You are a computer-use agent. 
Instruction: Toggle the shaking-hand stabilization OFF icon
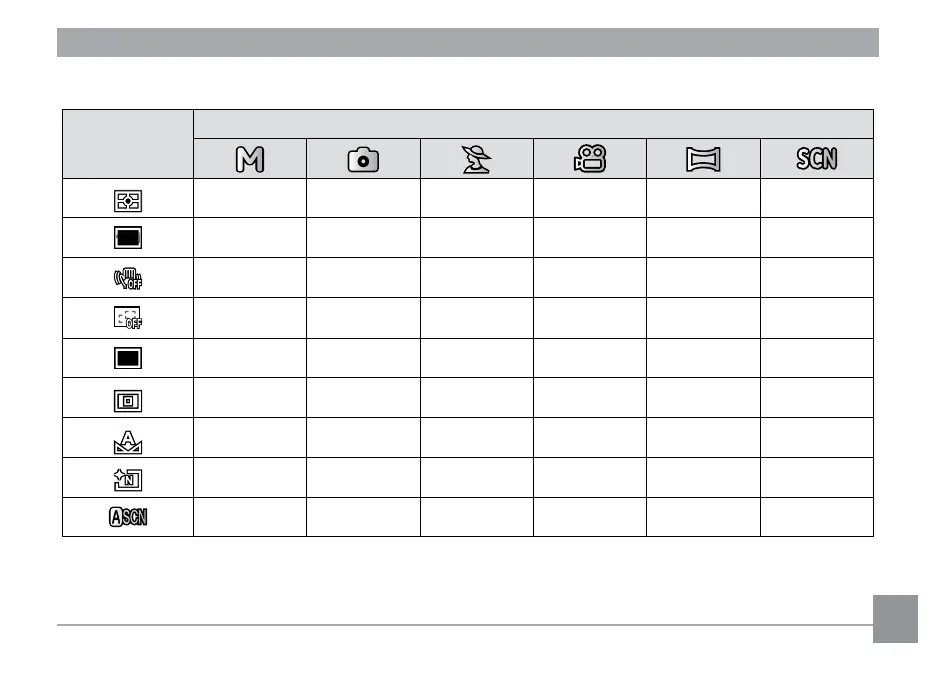(x=128, y=278)
